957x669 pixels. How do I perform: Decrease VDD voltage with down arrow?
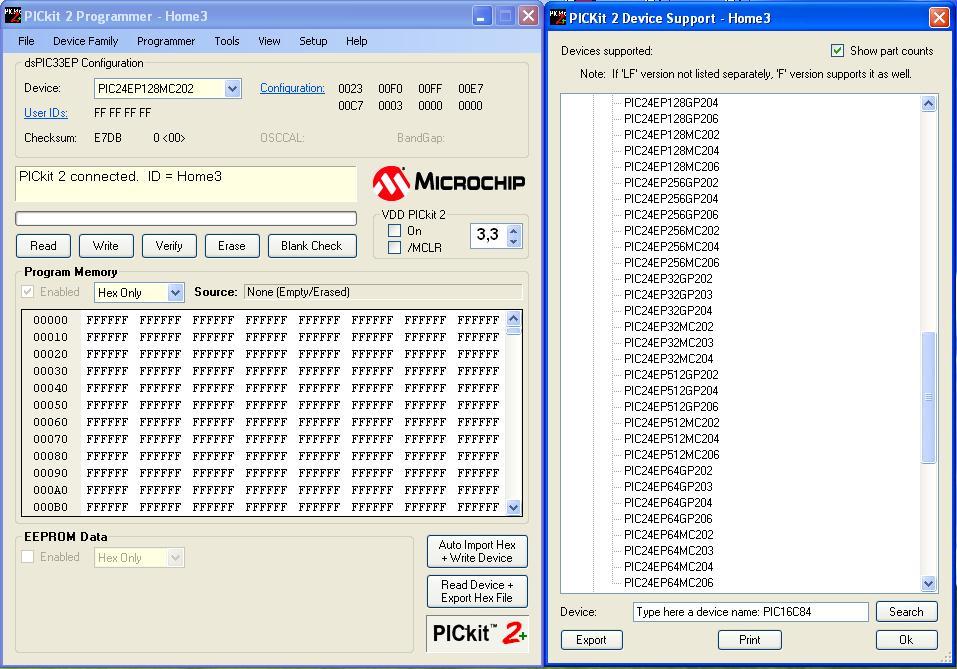[x=514, y=242]
